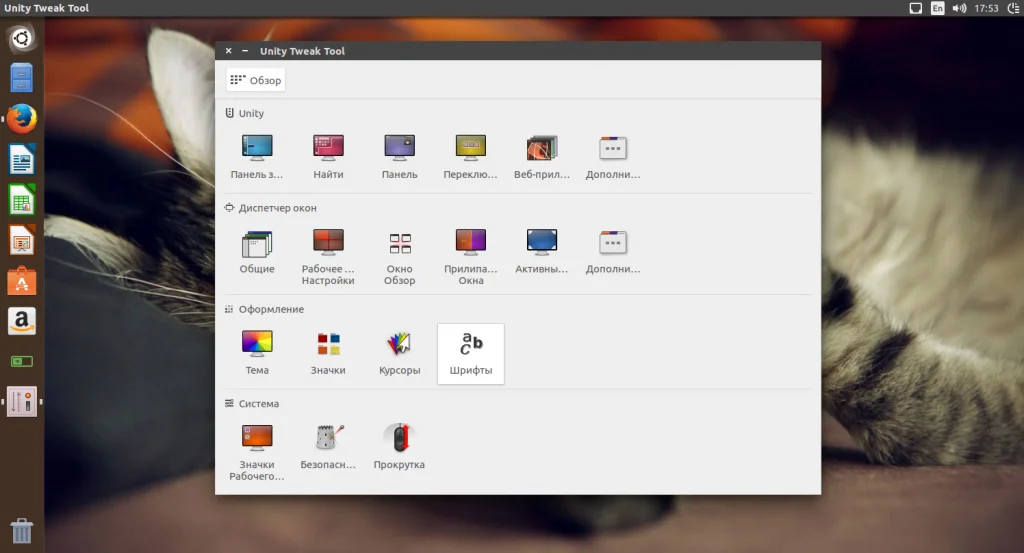Open the Тема theme settings
This screenshot has width=1024, height=553.
pyautogui.click(x=257, y=353)
